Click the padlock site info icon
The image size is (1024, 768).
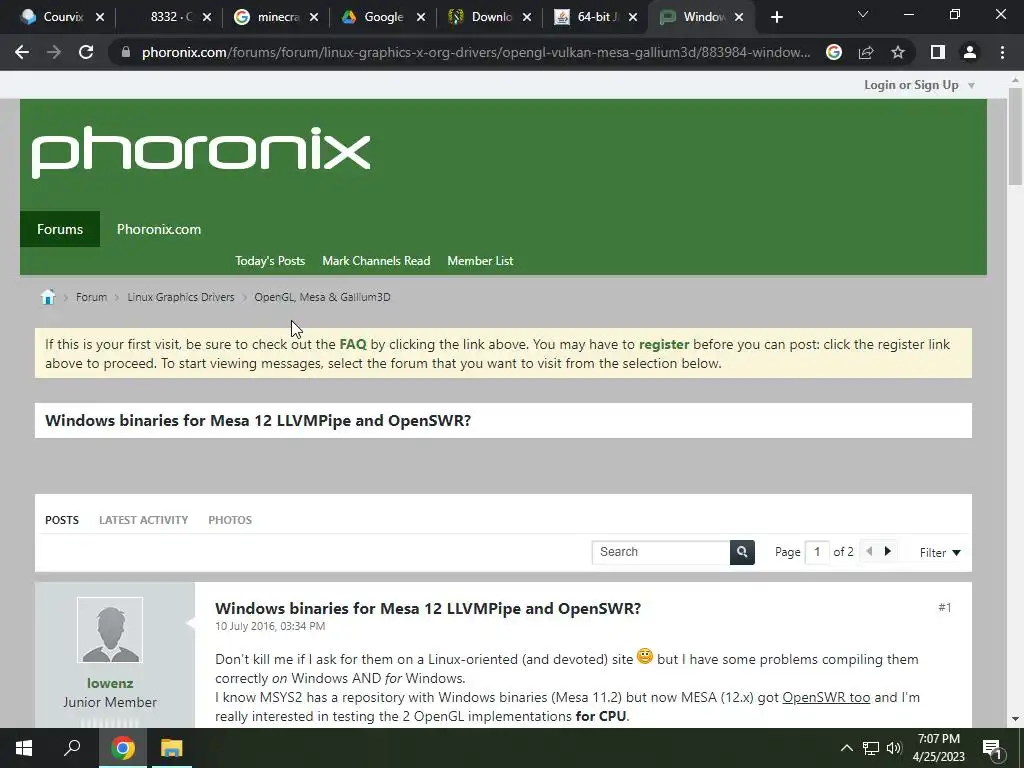pos(126,52)
